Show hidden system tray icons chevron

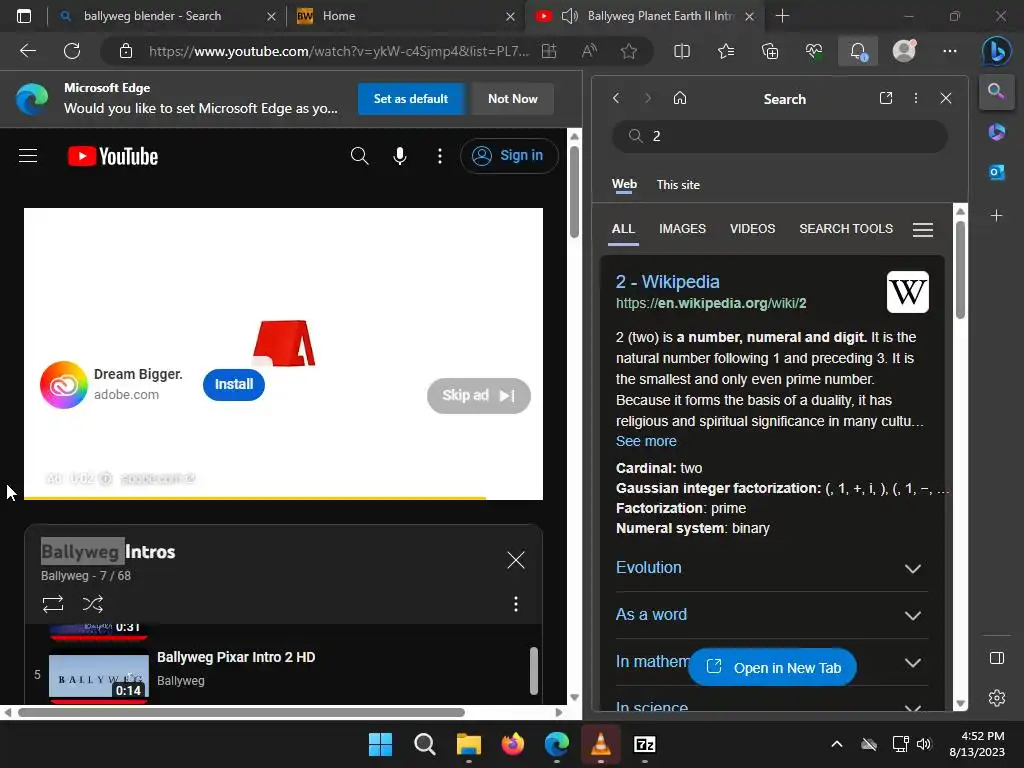click(x=837, y=744)
